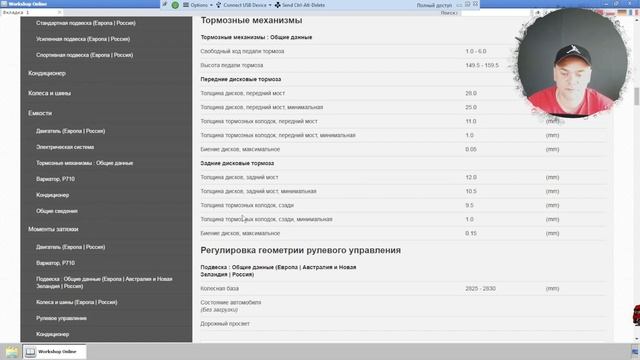Open Стандартная подвеска (Европа | Россия)
640x360 pixels.
point(86,23)
